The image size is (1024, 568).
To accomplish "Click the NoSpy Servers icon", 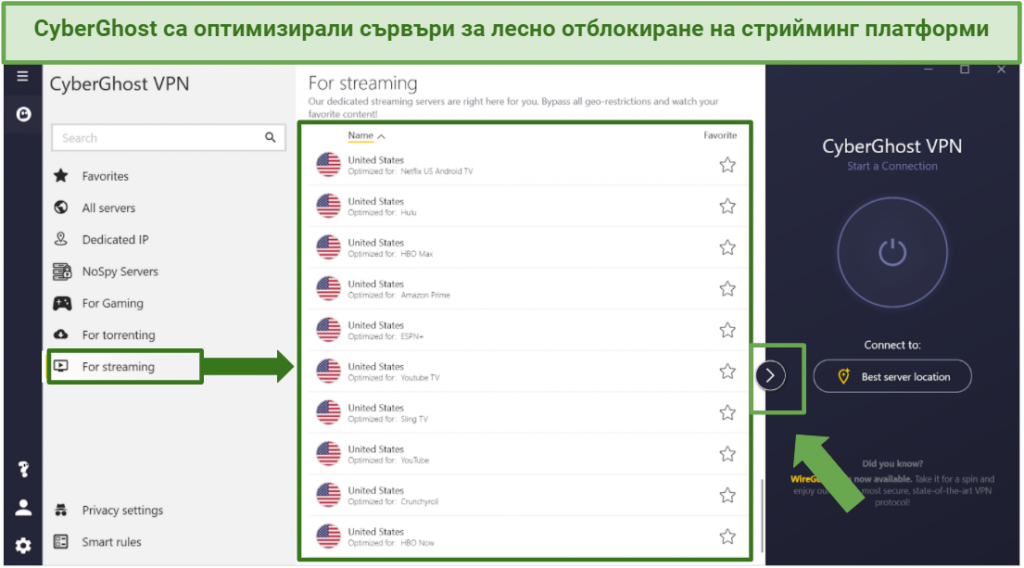I will point(62,271).
